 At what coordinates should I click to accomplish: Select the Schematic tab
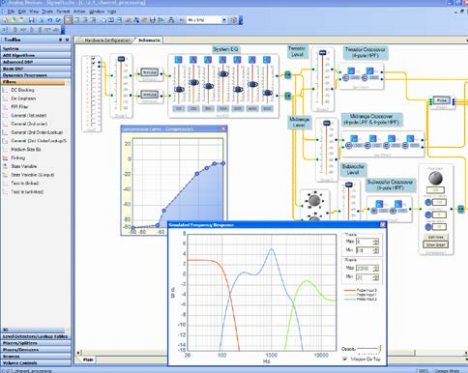pos(149,40)
